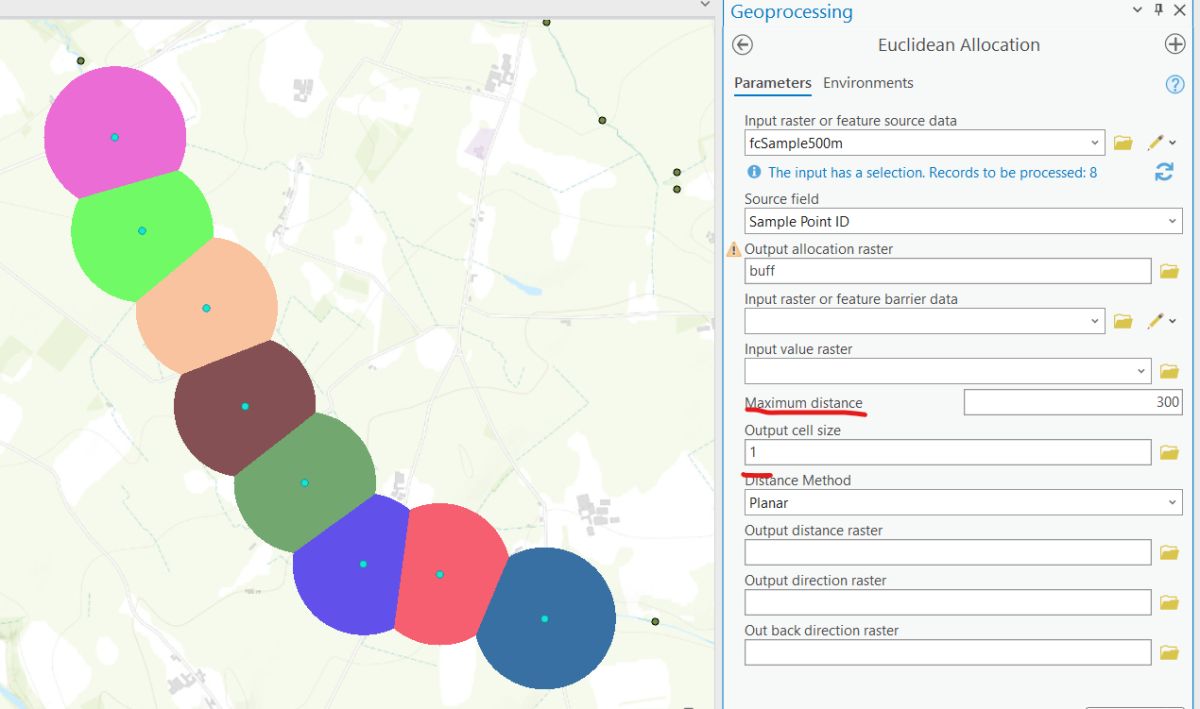Screen dimensions: 1200x709
Task: Browse for output distance raster location
Action: [x=1169, y=552]
